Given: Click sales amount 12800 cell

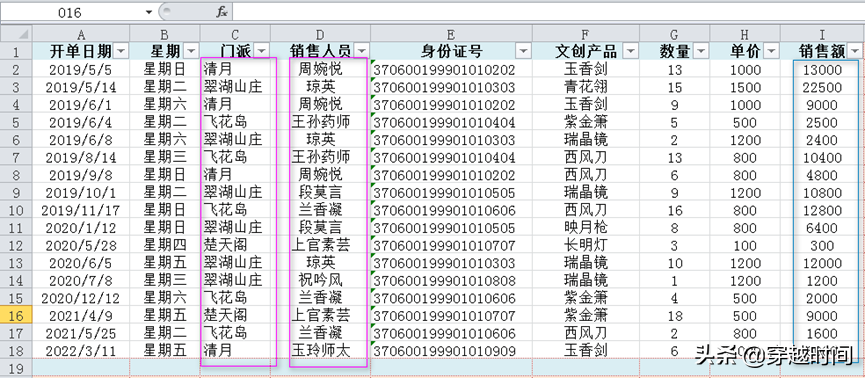Looking at the screenshot, I should 822,210.
